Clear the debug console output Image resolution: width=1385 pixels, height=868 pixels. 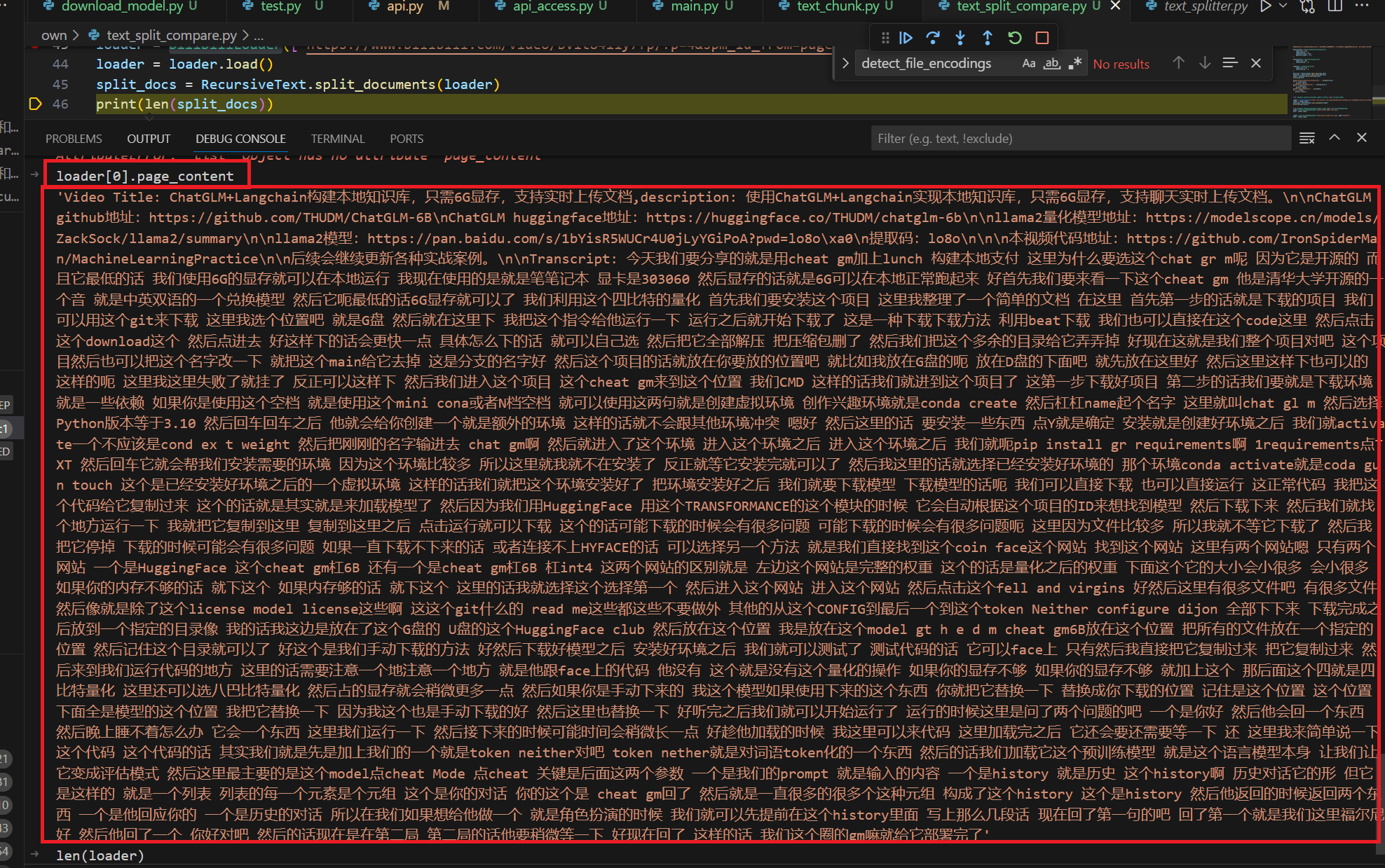click(x=1307, y=138)
